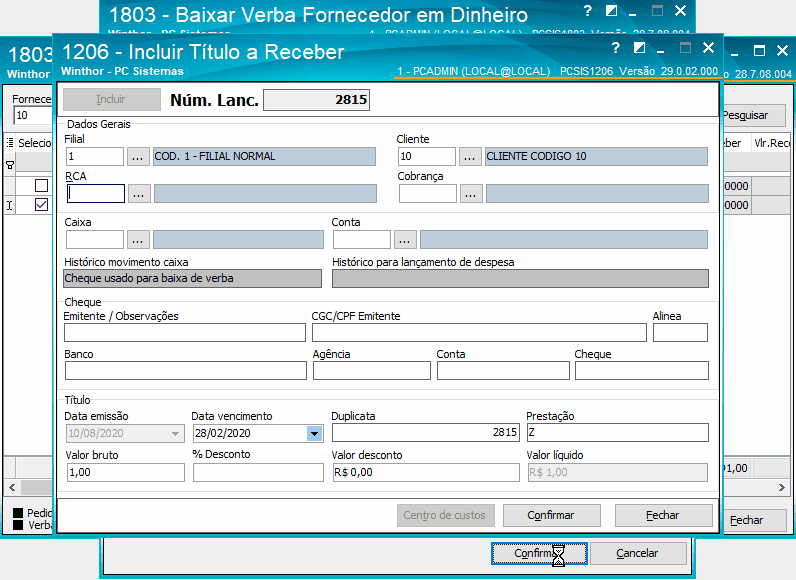Open Cliente lookup ellipsis button

coord(470,156)
